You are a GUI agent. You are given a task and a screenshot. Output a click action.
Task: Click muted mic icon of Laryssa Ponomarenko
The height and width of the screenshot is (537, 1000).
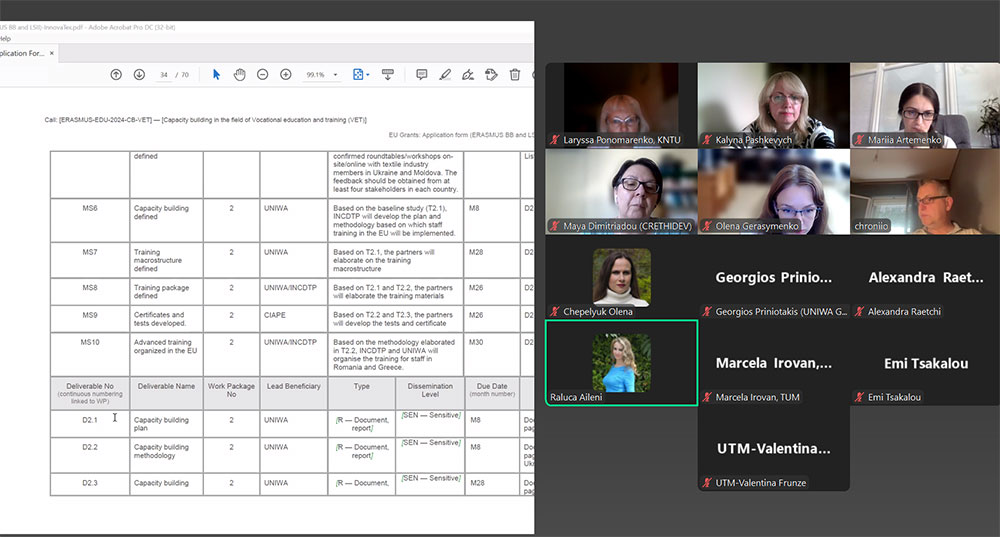click(555, 140)
